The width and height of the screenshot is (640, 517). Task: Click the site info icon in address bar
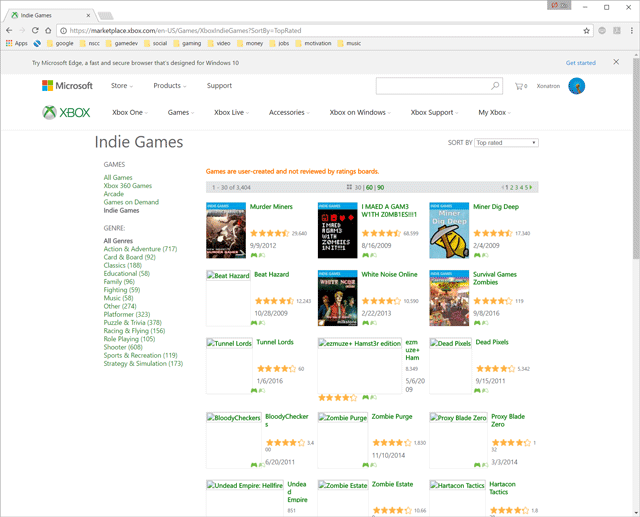tap(64, 31)
